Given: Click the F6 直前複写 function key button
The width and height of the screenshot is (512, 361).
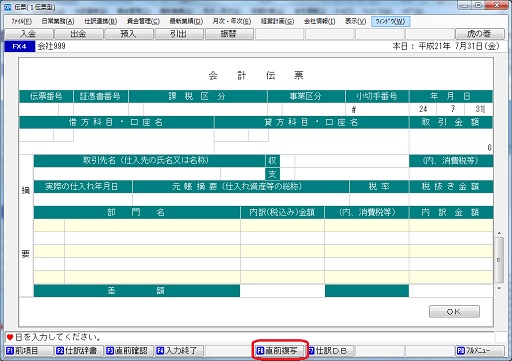Looking at the screenshot, I should [x=279, y=351].
